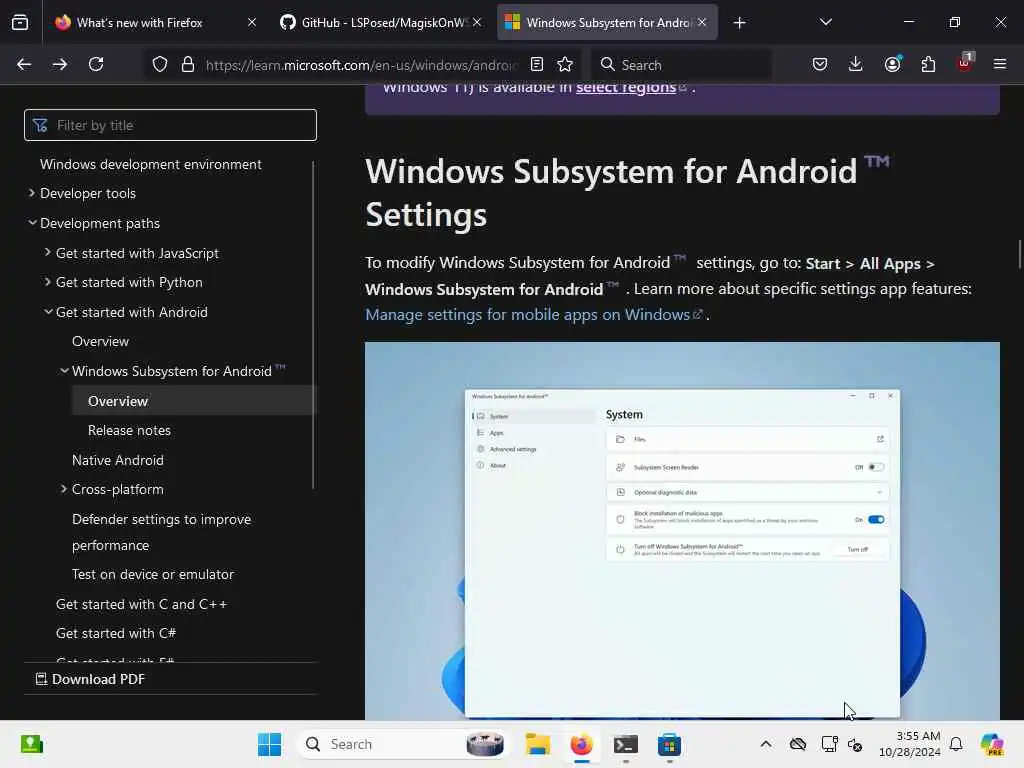Download PDF of documentation
Image resolution: width=1024 pixels, height=768 pixels.
tap(90, 679)
